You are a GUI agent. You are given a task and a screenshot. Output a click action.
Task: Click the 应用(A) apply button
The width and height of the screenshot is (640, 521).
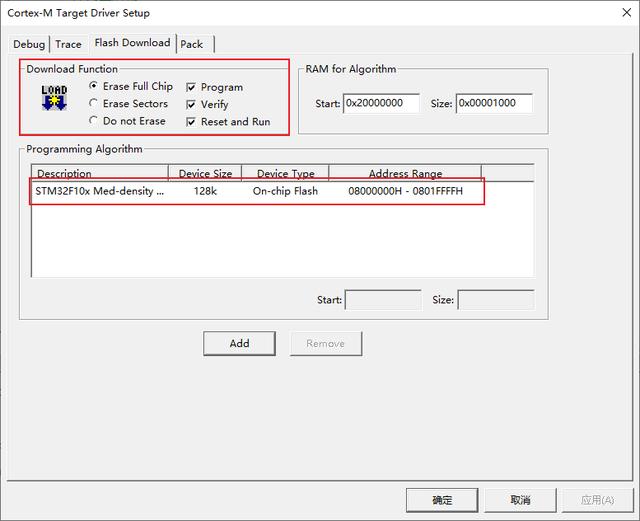pos(598,500)
